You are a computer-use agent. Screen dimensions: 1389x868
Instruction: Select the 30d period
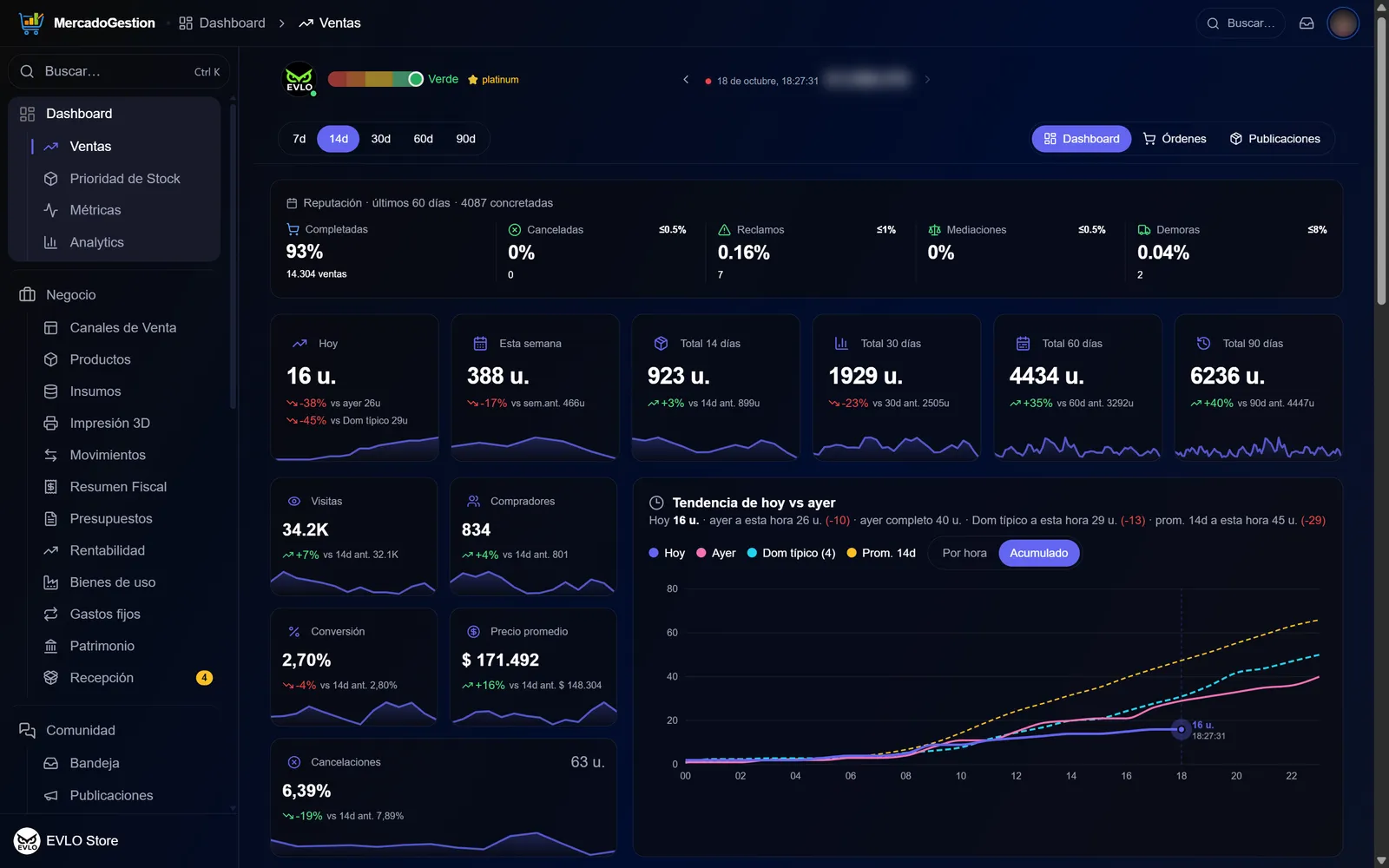click(x=380, y=139)
